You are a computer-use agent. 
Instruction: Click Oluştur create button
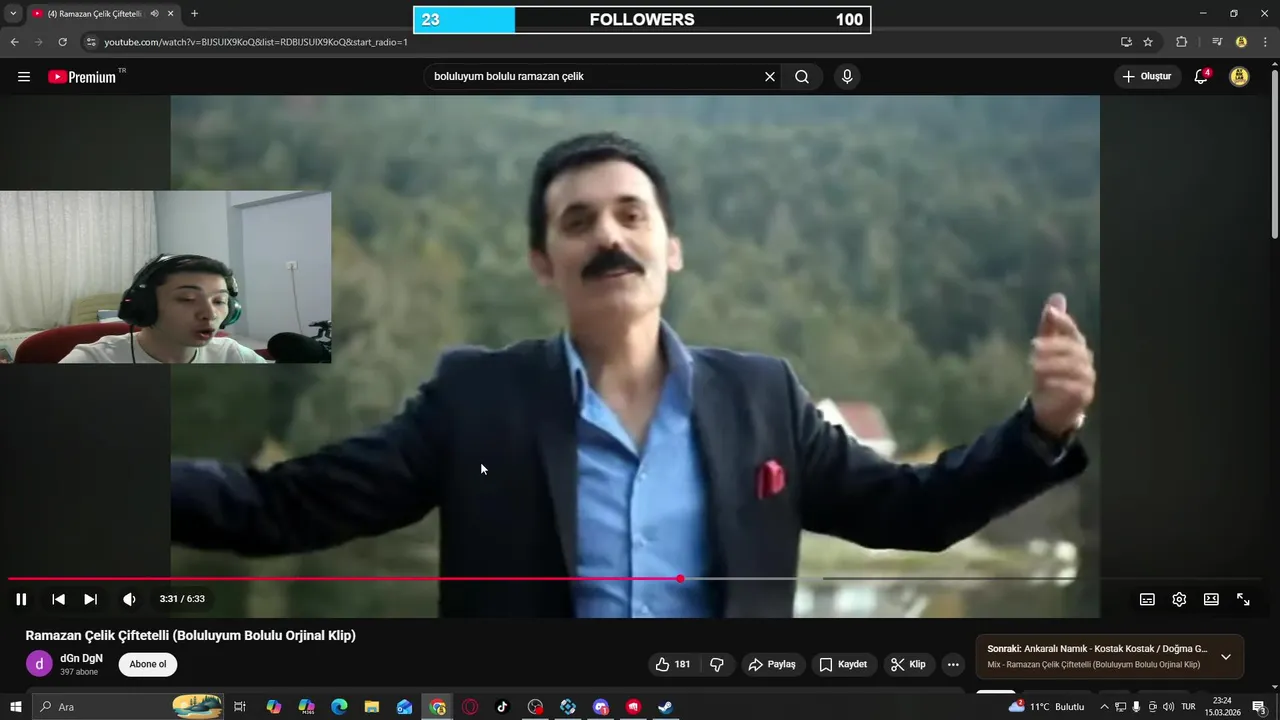point(1147,77)
